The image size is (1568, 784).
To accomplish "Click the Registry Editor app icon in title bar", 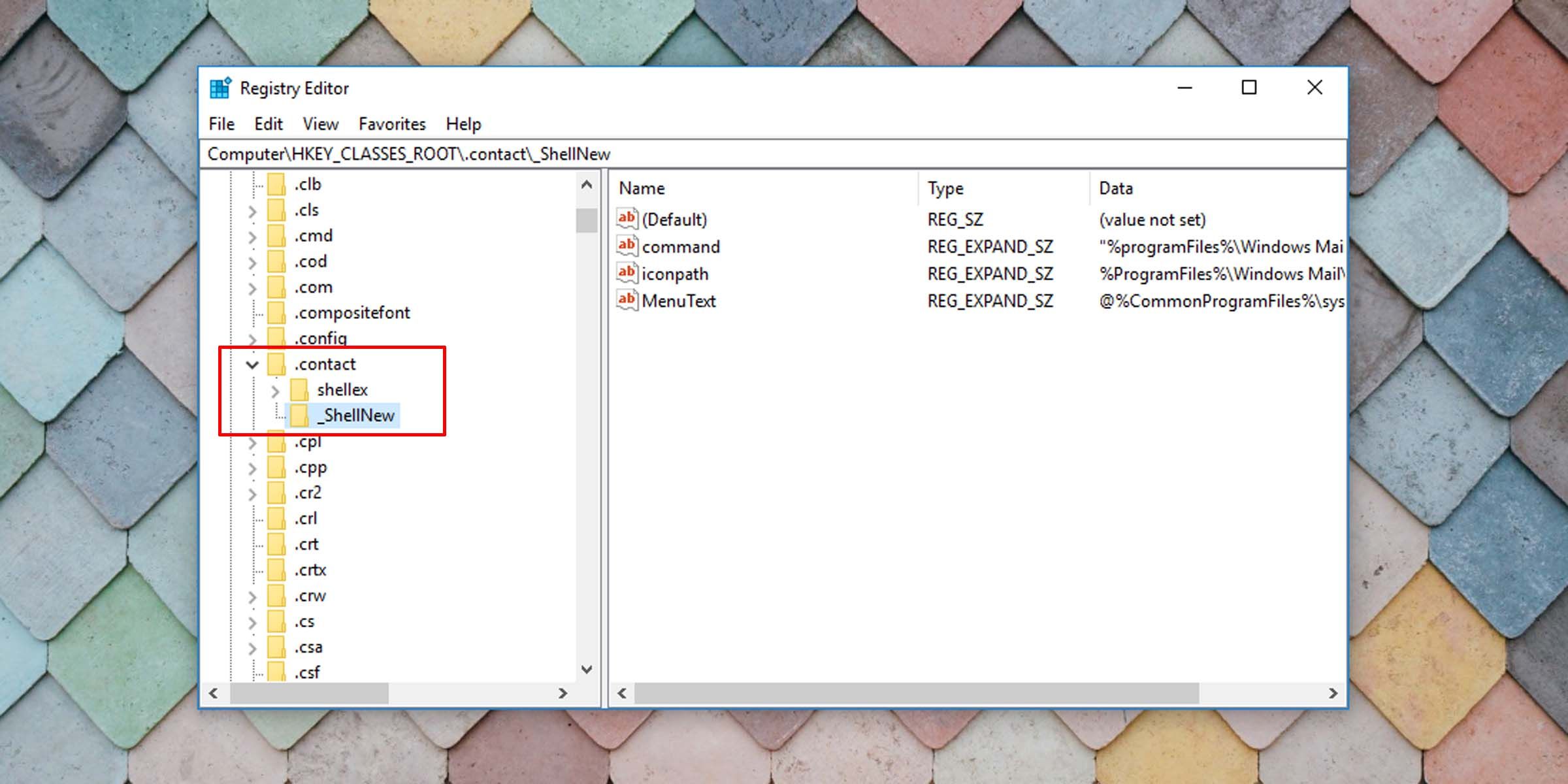I will (x=220, y=88).
